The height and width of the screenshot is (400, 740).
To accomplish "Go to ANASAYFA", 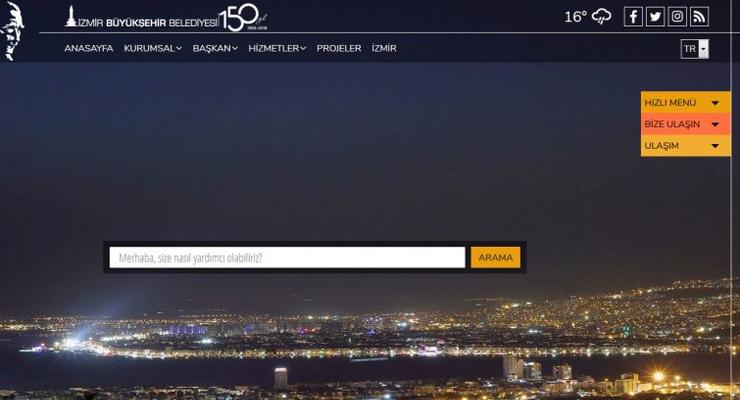I will [x=88, y=48].
